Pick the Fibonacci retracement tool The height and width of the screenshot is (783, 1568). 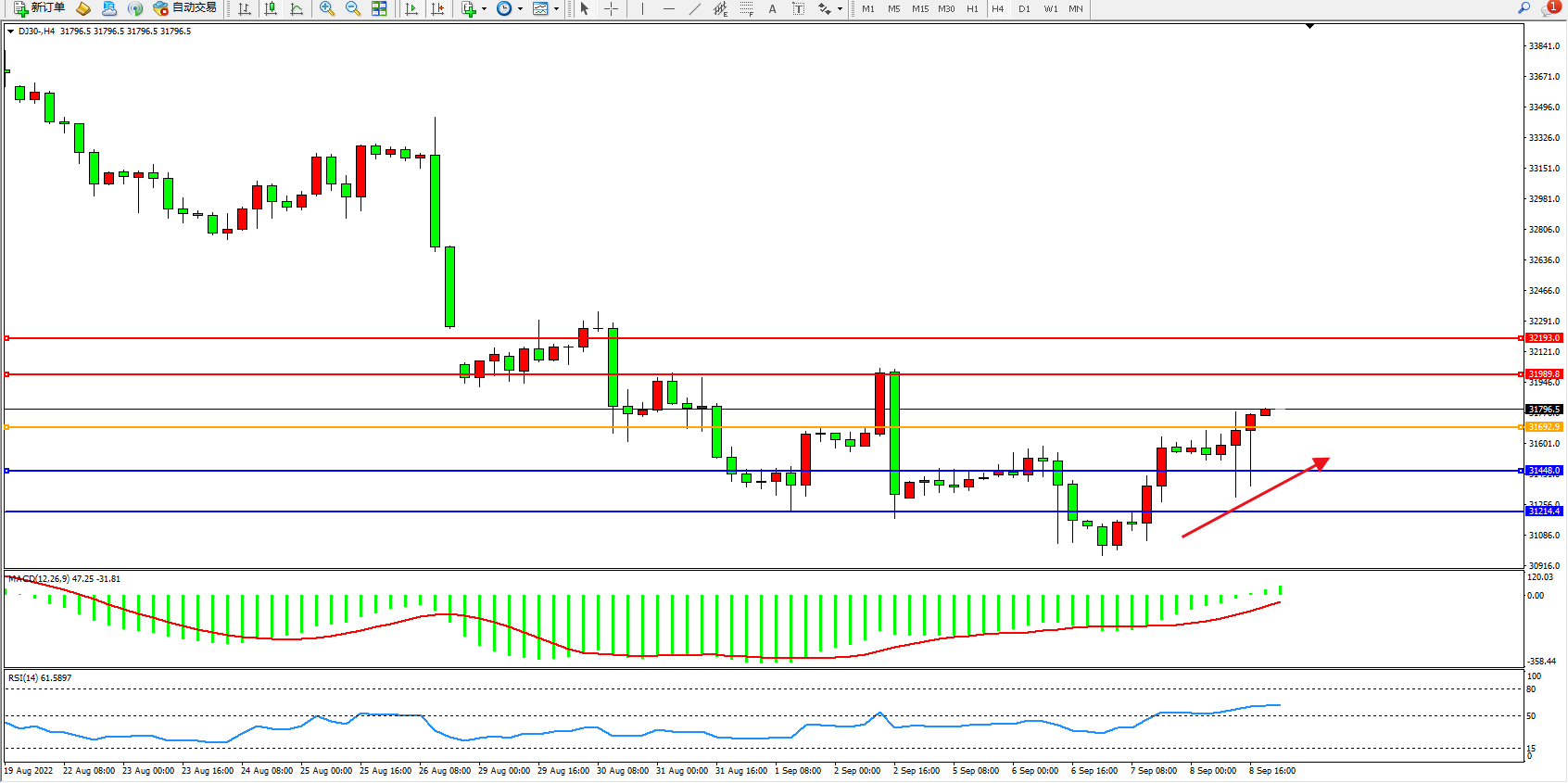(x=747, y=8)
